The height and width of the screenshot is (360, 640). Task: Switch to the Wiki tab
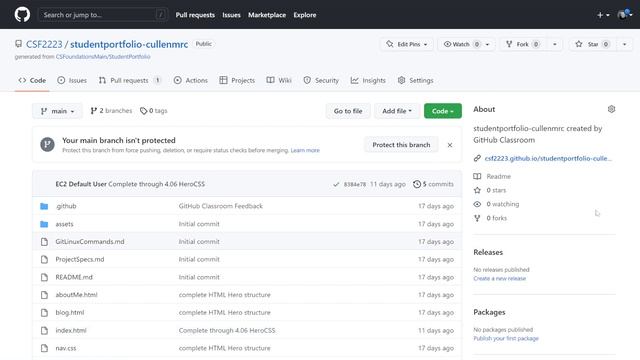279,80
